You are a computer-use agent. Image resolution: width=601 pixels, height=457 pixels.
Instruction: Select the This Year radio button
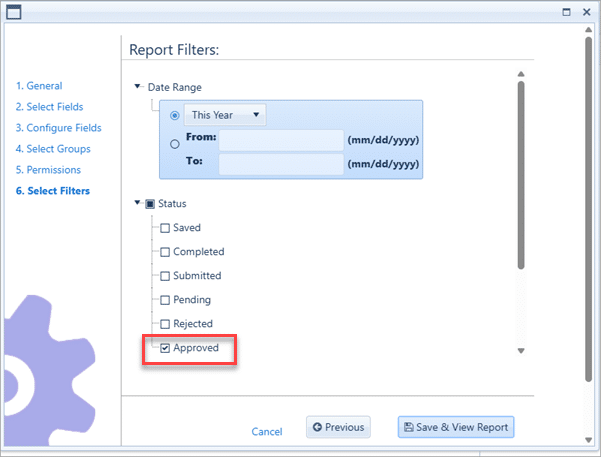(x=175, y=115)
